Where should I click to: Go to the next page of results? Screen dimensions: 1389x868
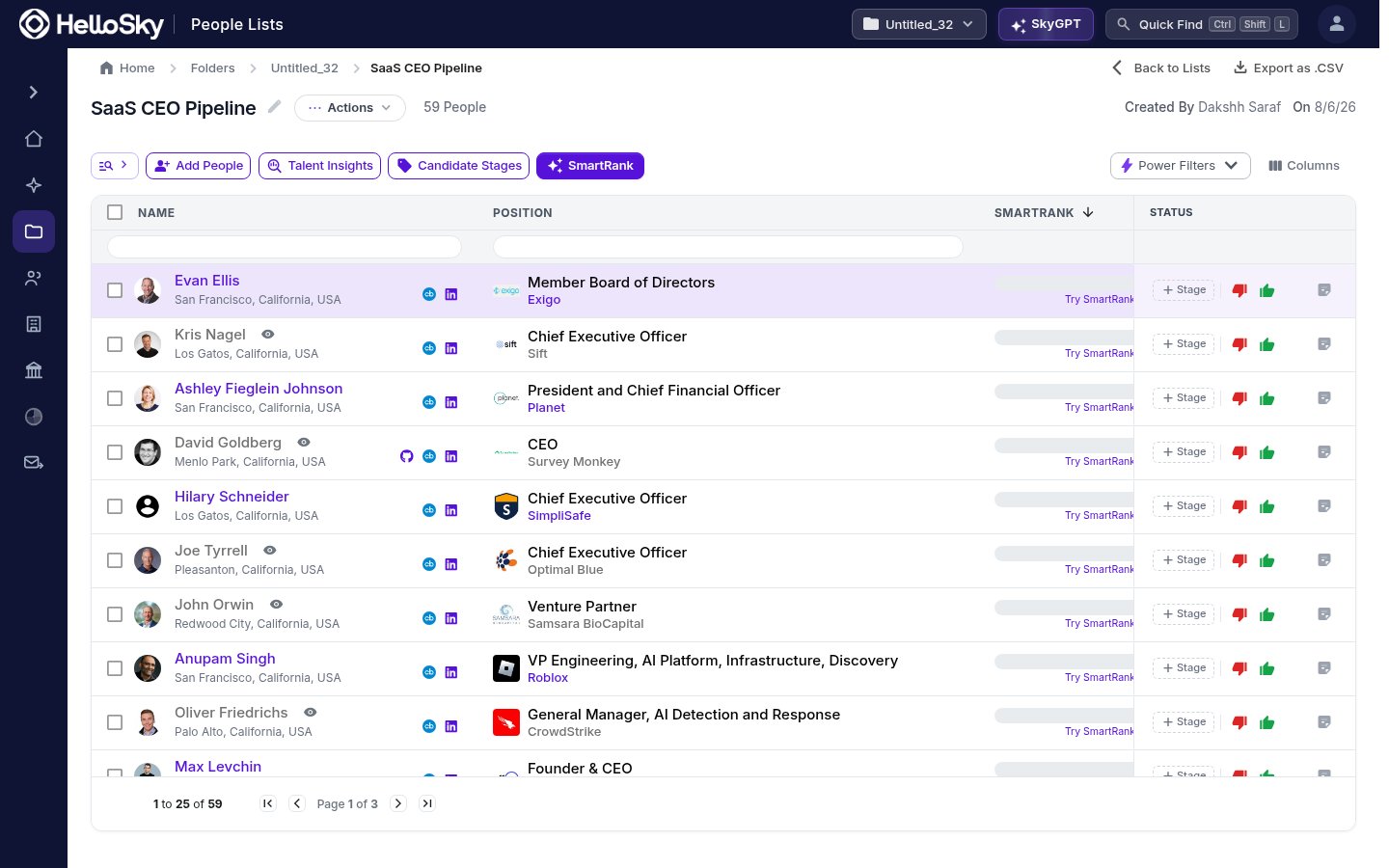pyautogui.click(x=398, y=803)
